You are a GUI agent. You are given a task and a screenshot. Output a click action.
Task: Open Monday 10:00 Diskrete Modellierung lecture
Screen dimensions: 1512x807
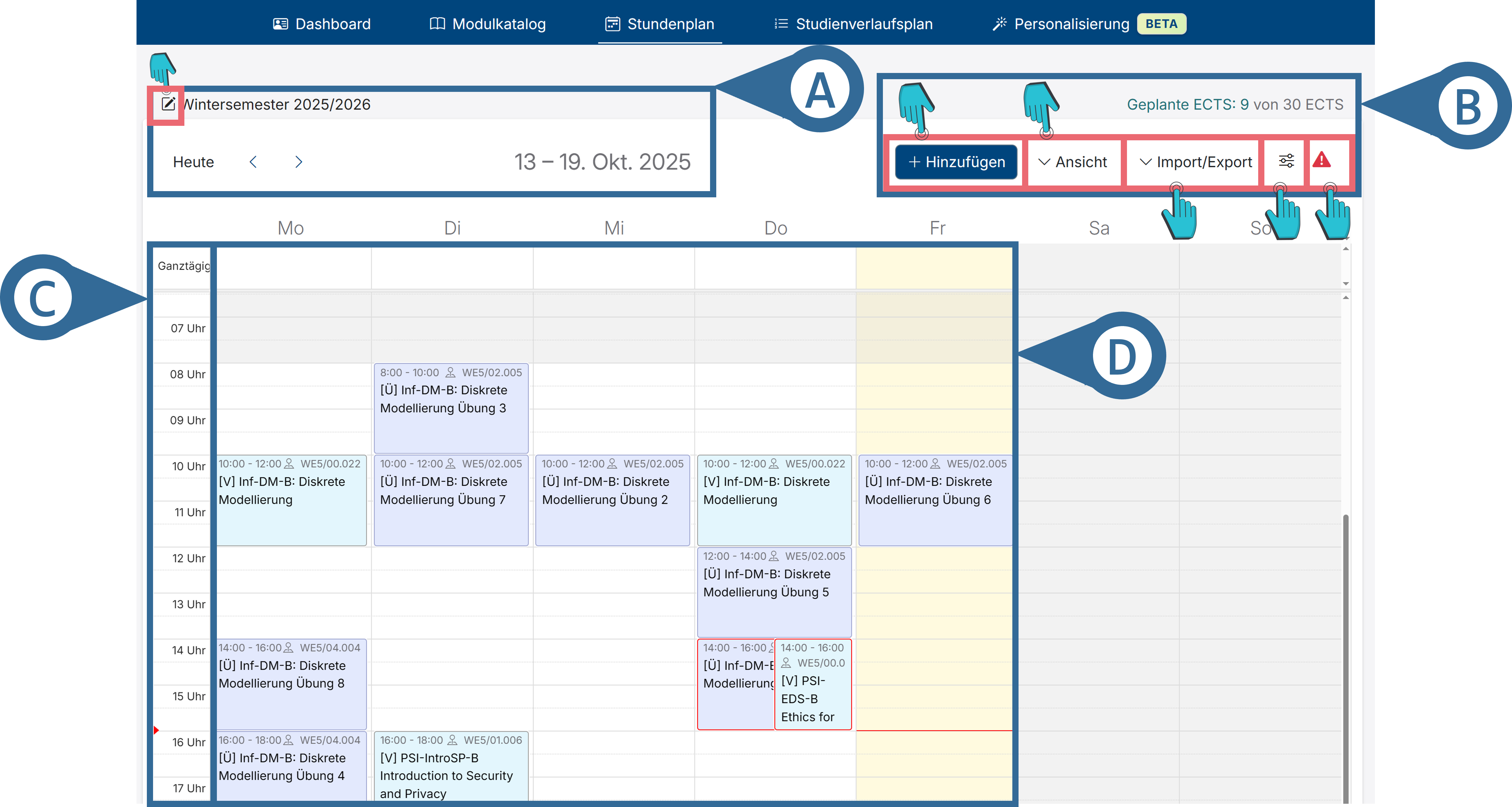(x=291, y=500)
